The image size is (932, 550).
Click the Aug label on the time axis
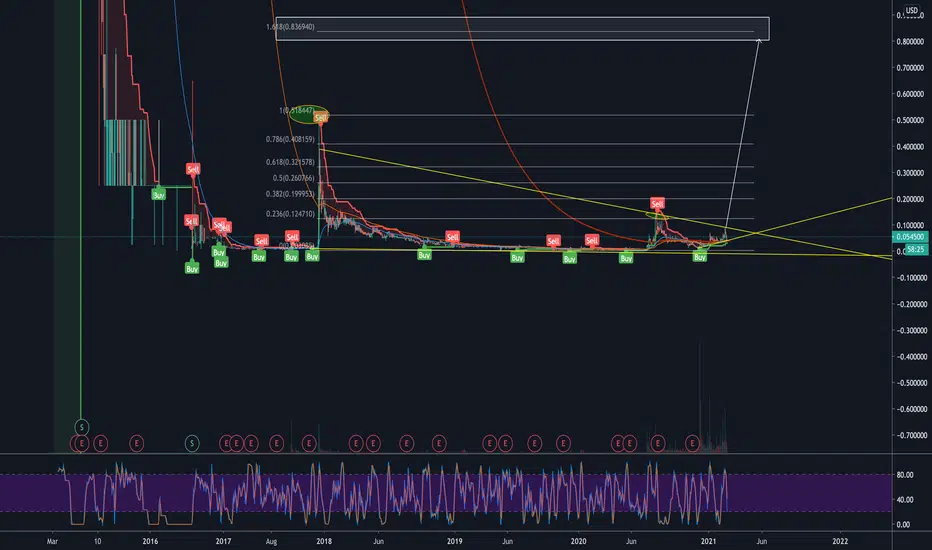[x=271, y=541]
